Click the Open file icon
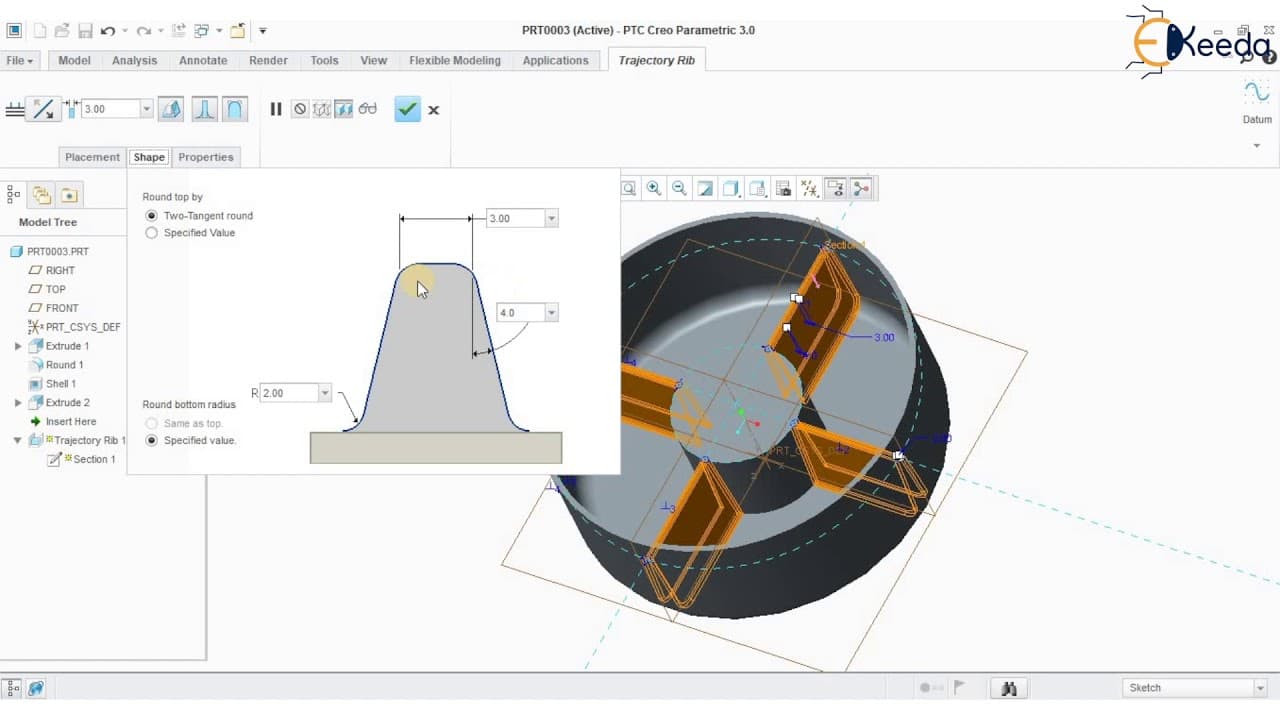This screenshot has width=1280, height=720. [62, 31]
